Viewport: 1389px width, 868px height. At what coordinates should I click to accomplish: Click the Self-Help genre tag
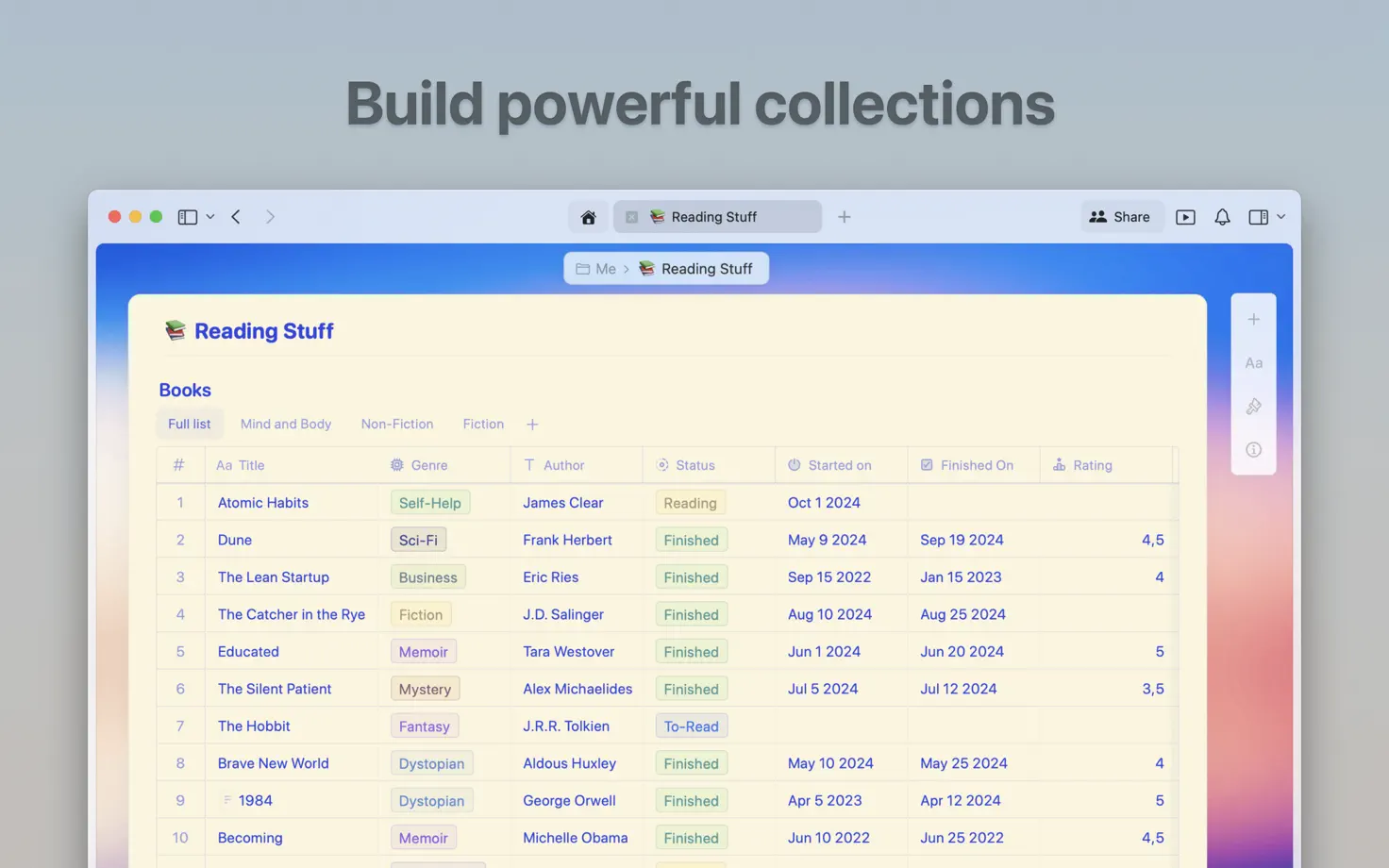[430, 503]
